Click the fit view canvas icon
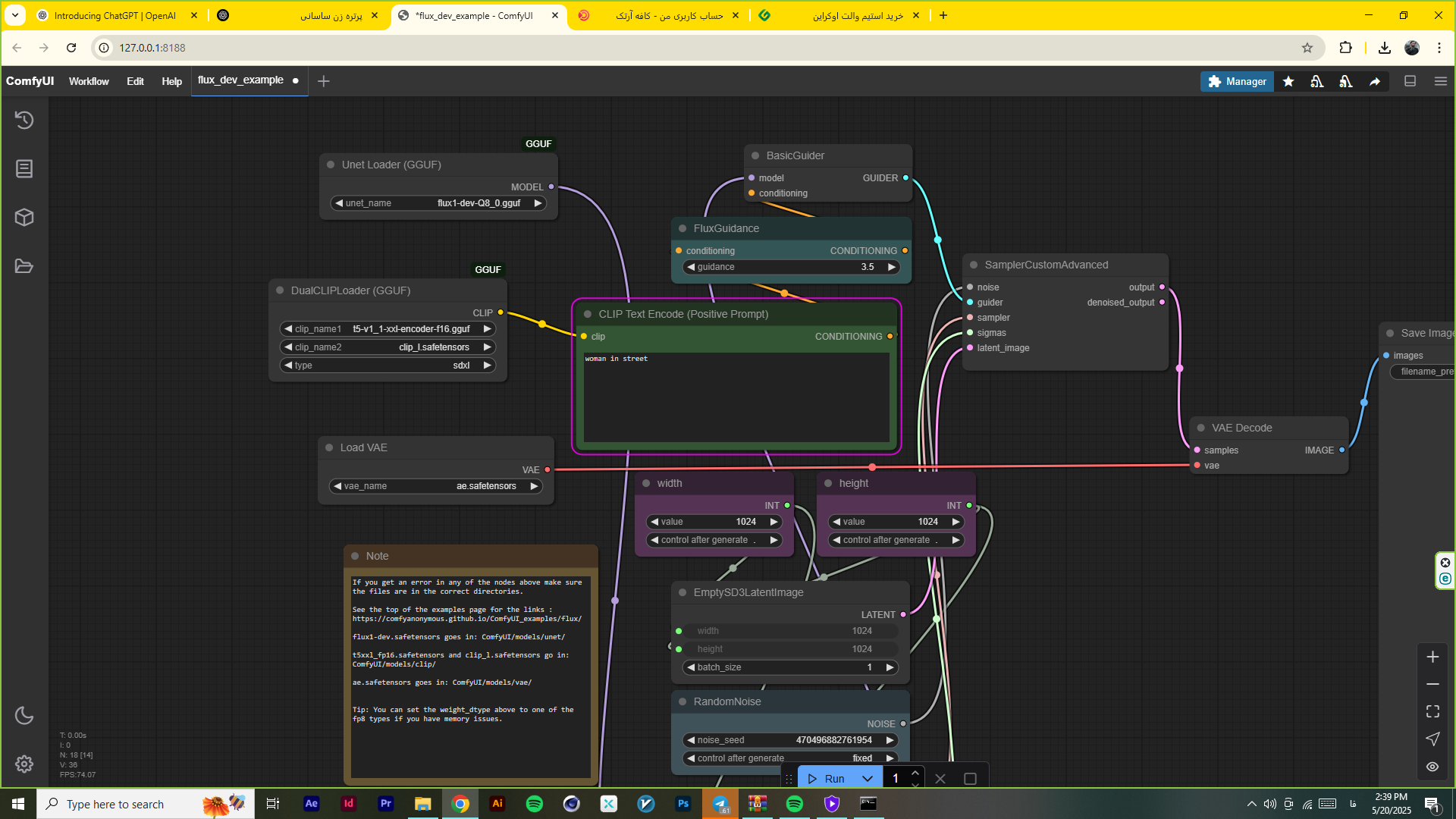Screen dimensions: 1456x819 click(1432, 711)
